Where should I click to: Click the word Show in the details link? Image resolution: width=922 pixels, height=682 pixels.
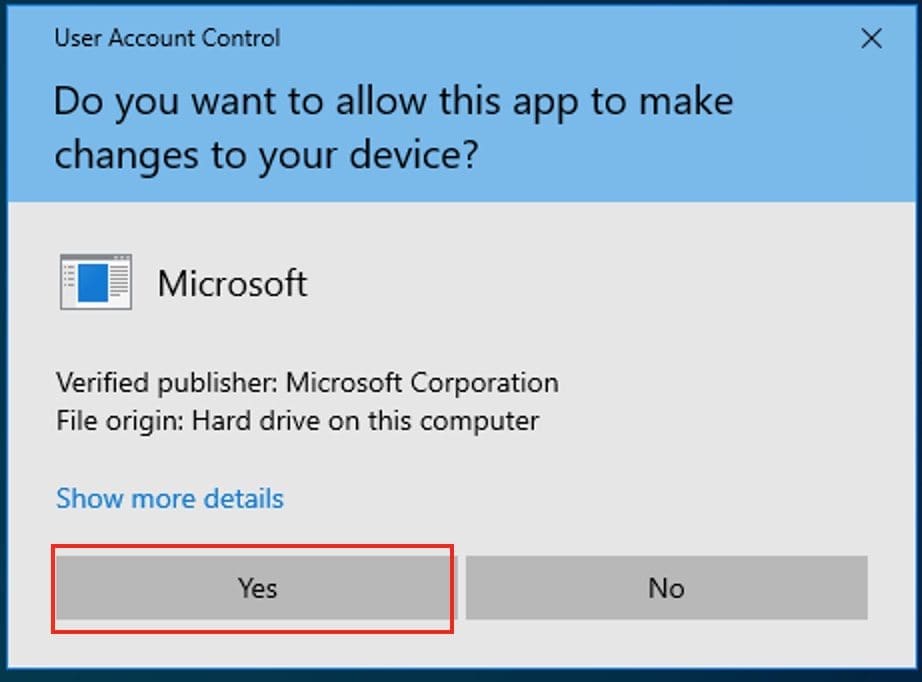click(x=87, y=498)
